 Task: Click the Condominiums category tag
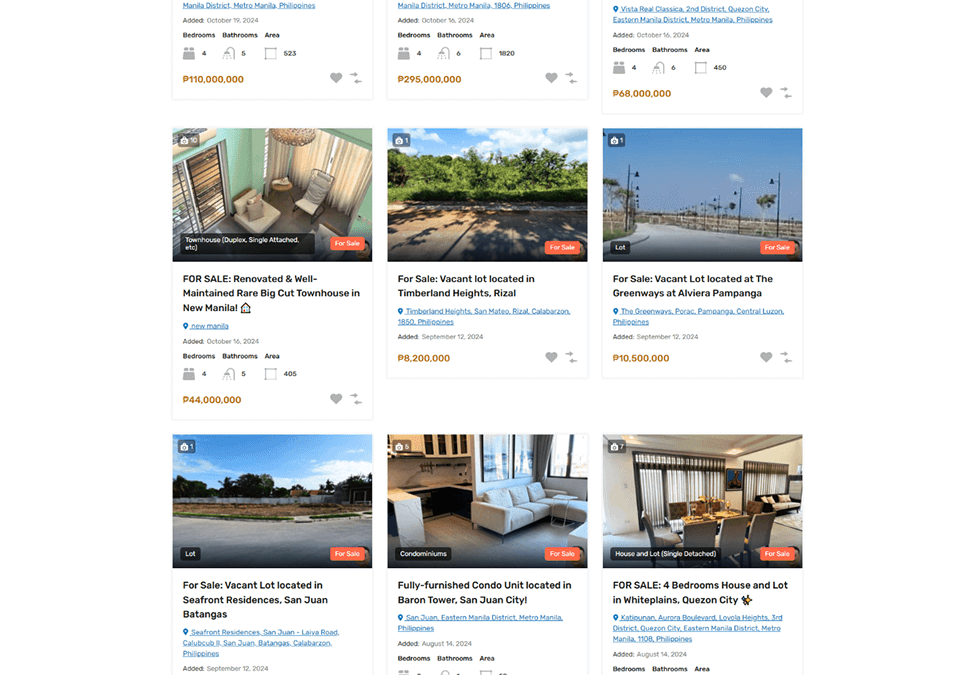point(423,554)
